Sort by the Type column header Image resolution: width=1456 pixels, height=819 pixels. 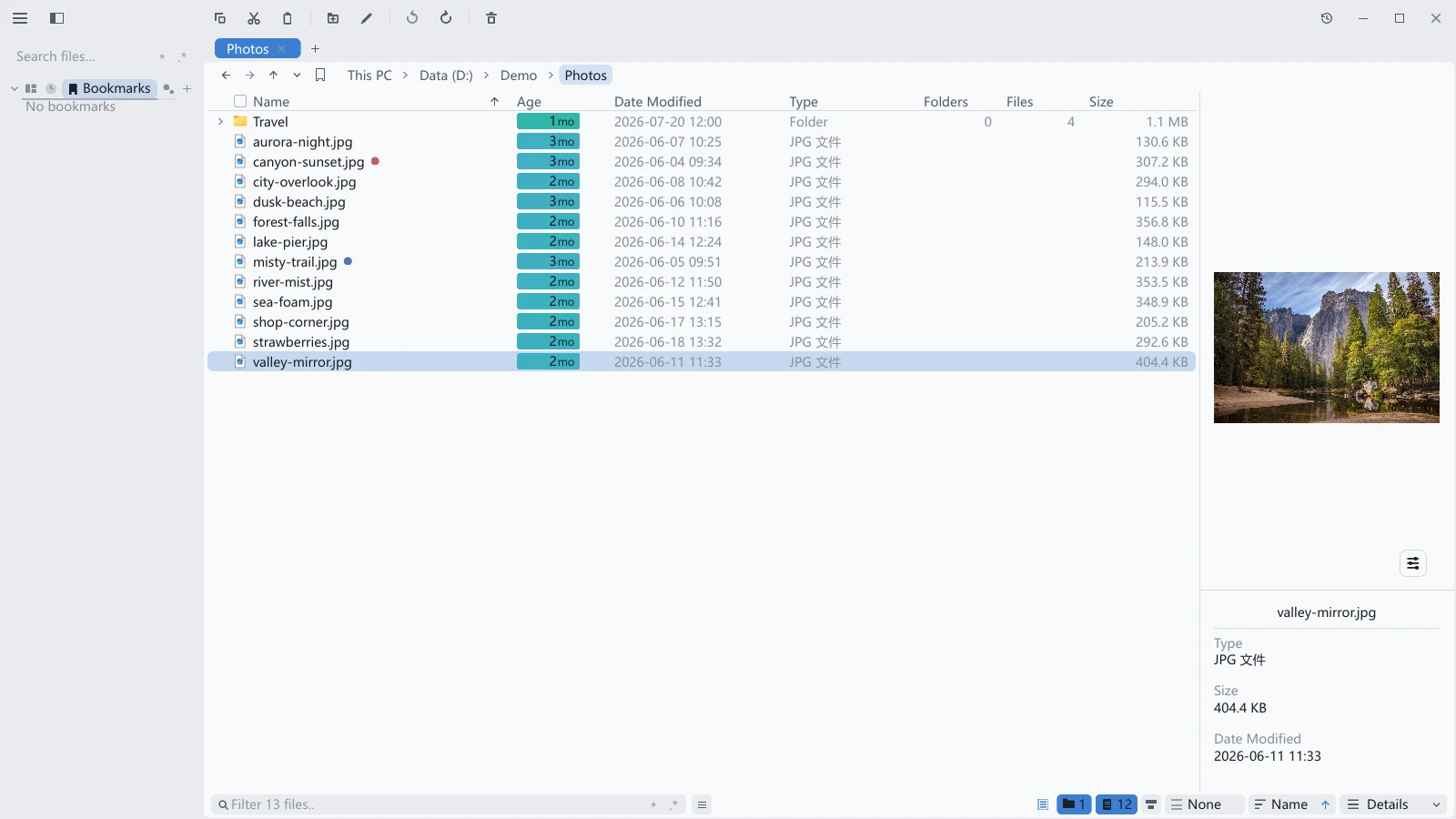click(x=804, y=102)
